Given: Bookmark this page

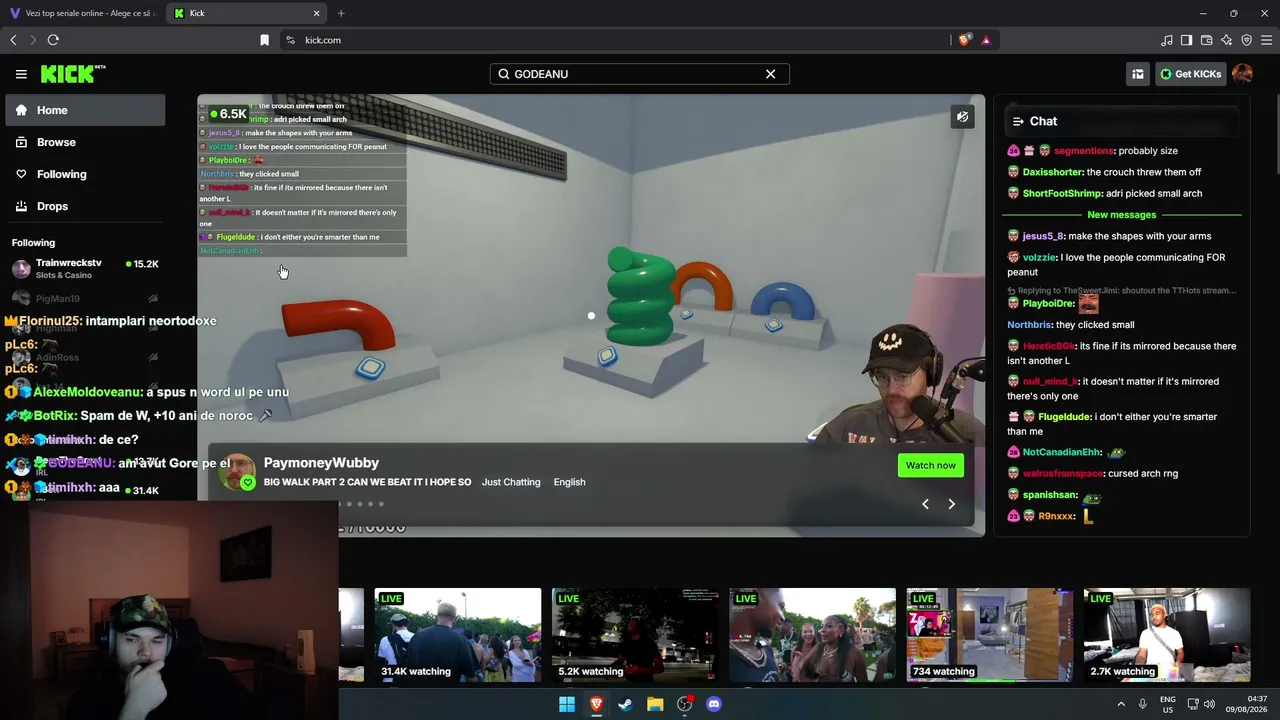Looking at the screenshot, I should pyautogui.click(x=264, y=40).
